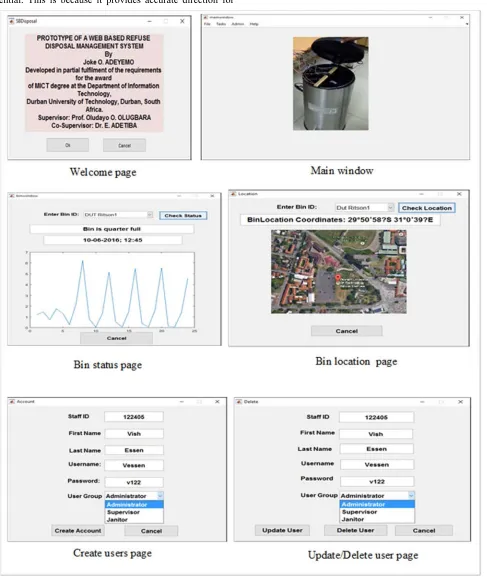Select Administrator option in Delete window list
Screen dimensions: 487x582
click(377, 504)
